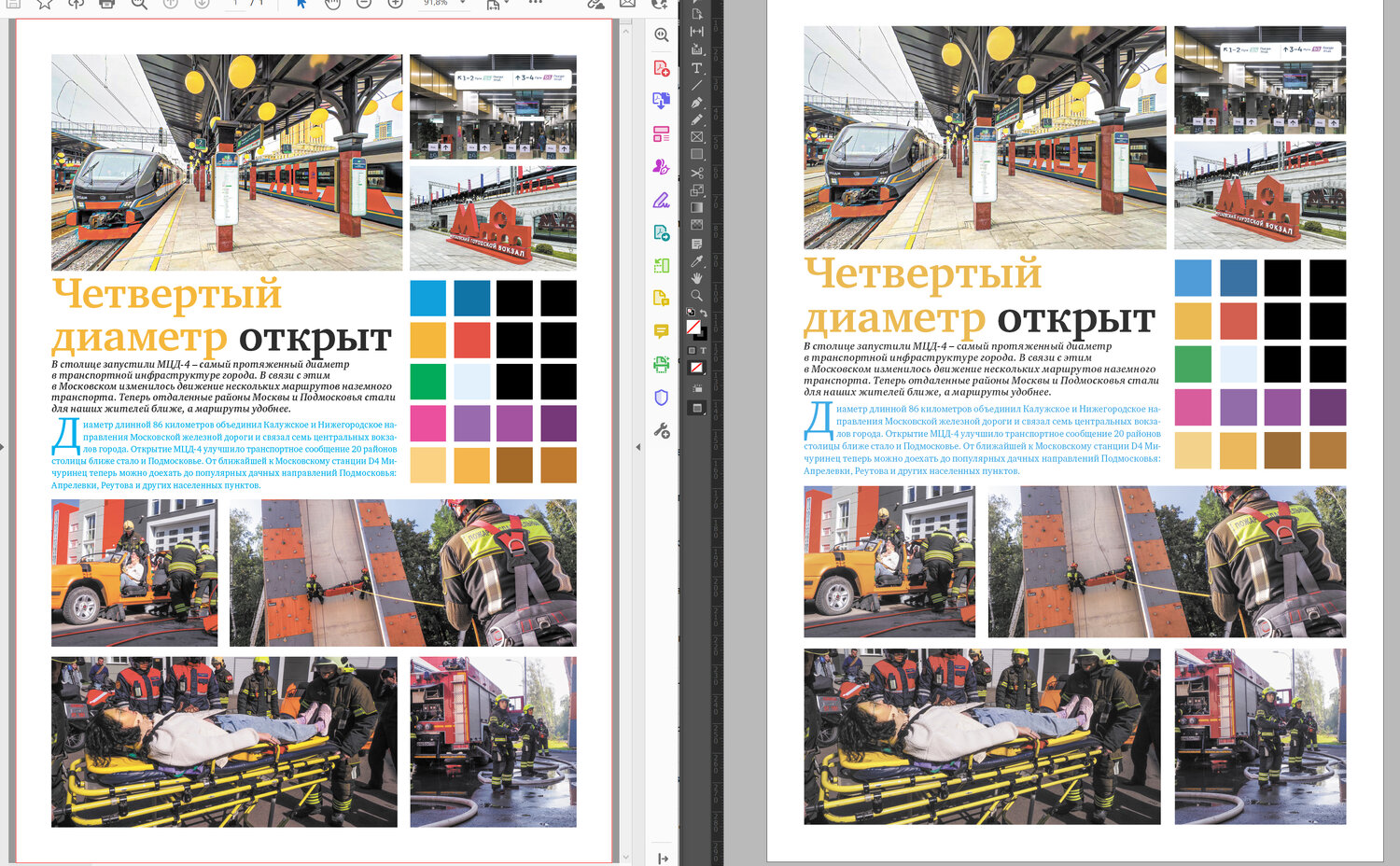Select the Type tool in InDesign
The width and height of the screenshot is (1400, 866).
[696, 67]
